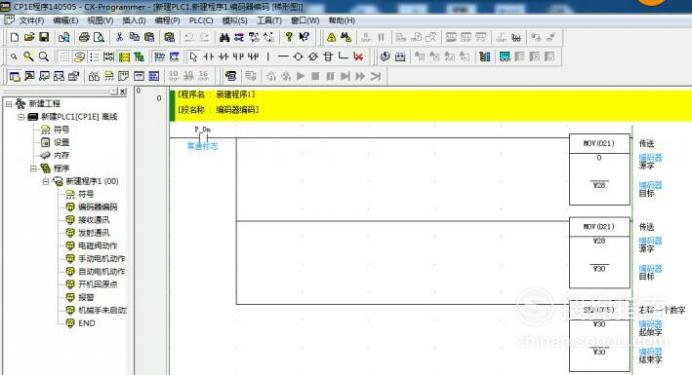
Task: Select the 编码器编码 section
Action: coord(98,207)
